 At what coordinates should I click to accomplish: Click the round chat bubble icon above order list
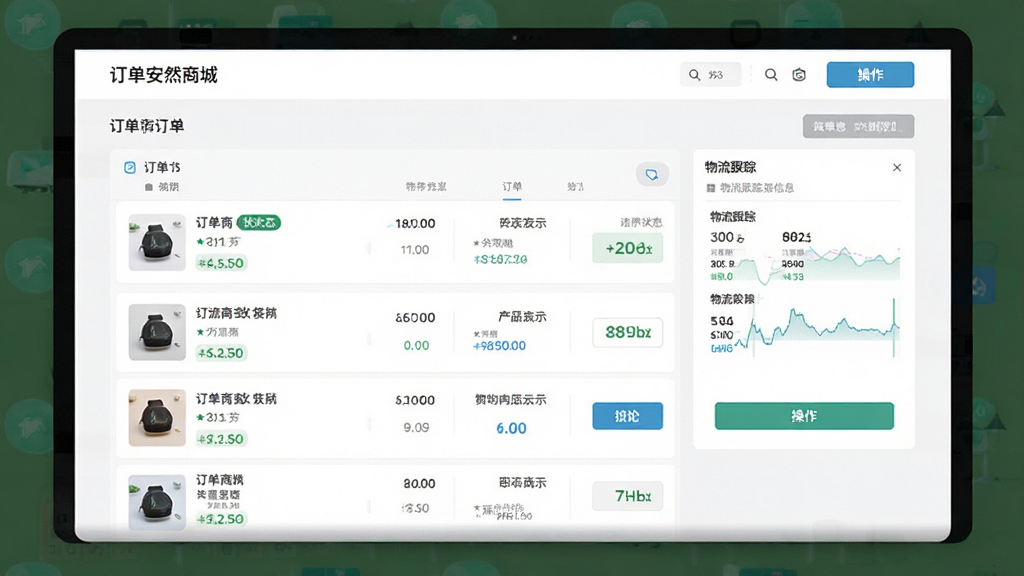[x=652, y=174]
